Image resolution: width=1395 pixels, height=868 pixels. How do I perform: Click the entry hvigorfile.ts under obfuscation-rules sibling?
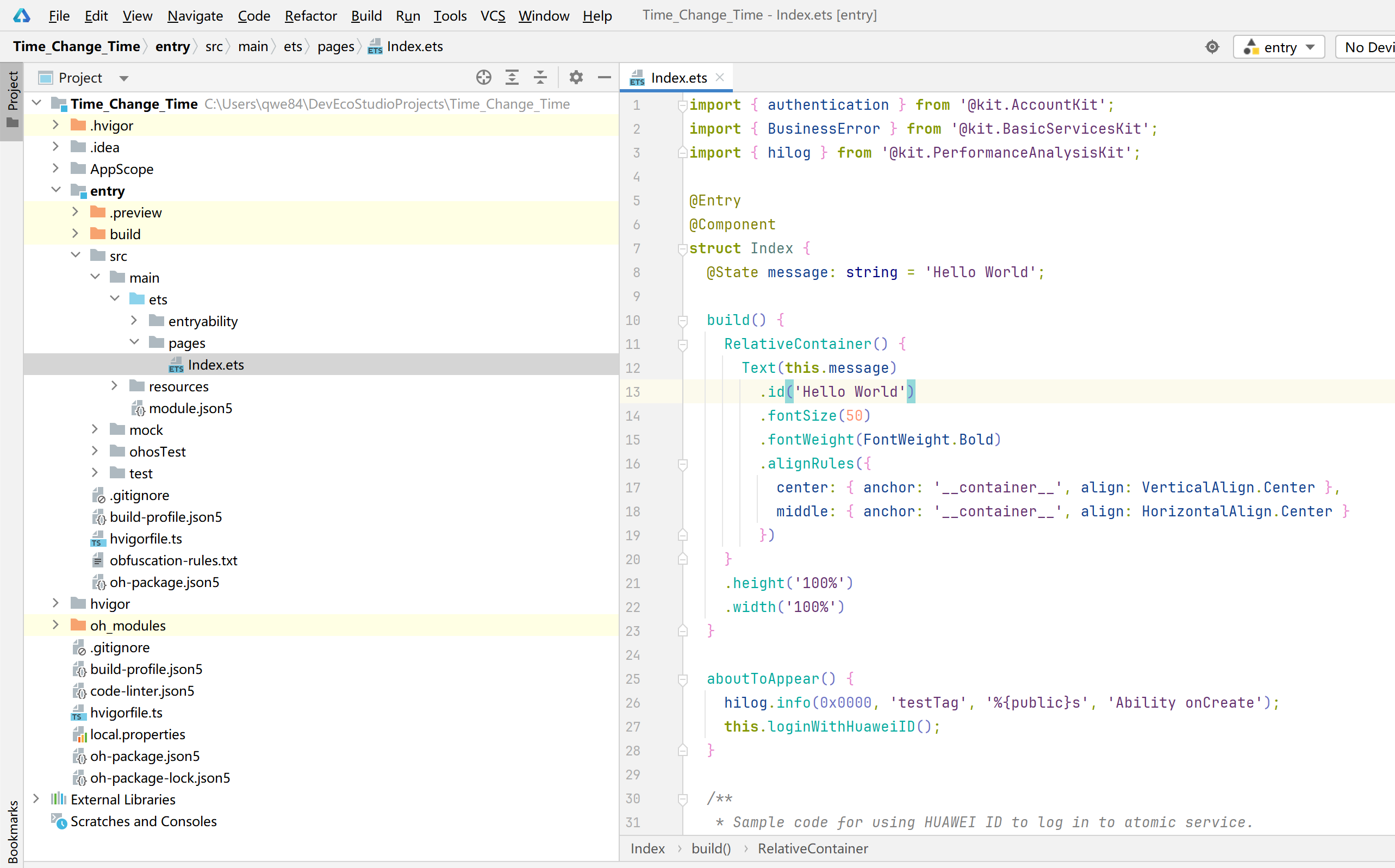pos(321,539)
